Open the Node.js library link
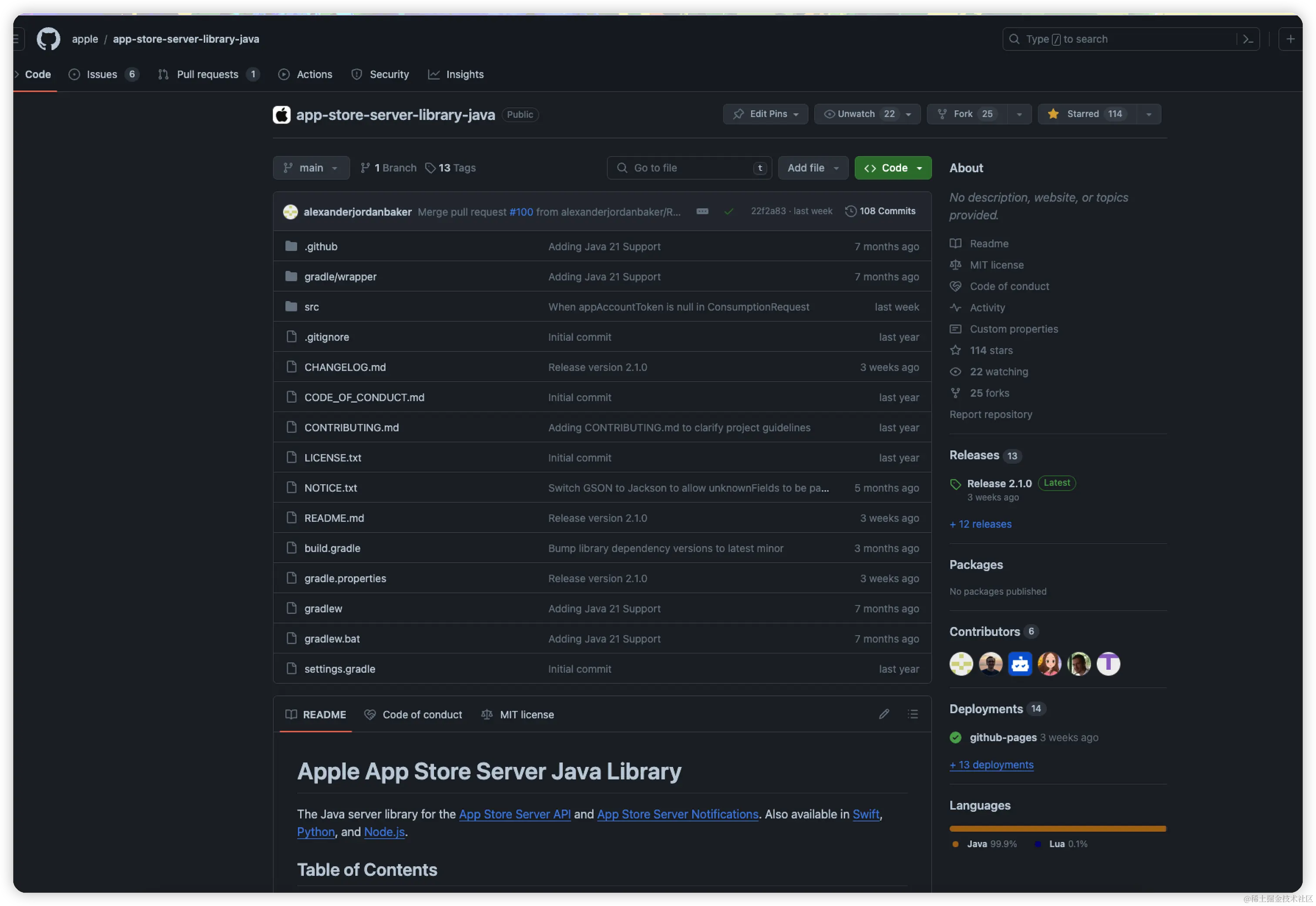Image resolution: width=1316 pixels, height=906 pixels. [384, 832]
